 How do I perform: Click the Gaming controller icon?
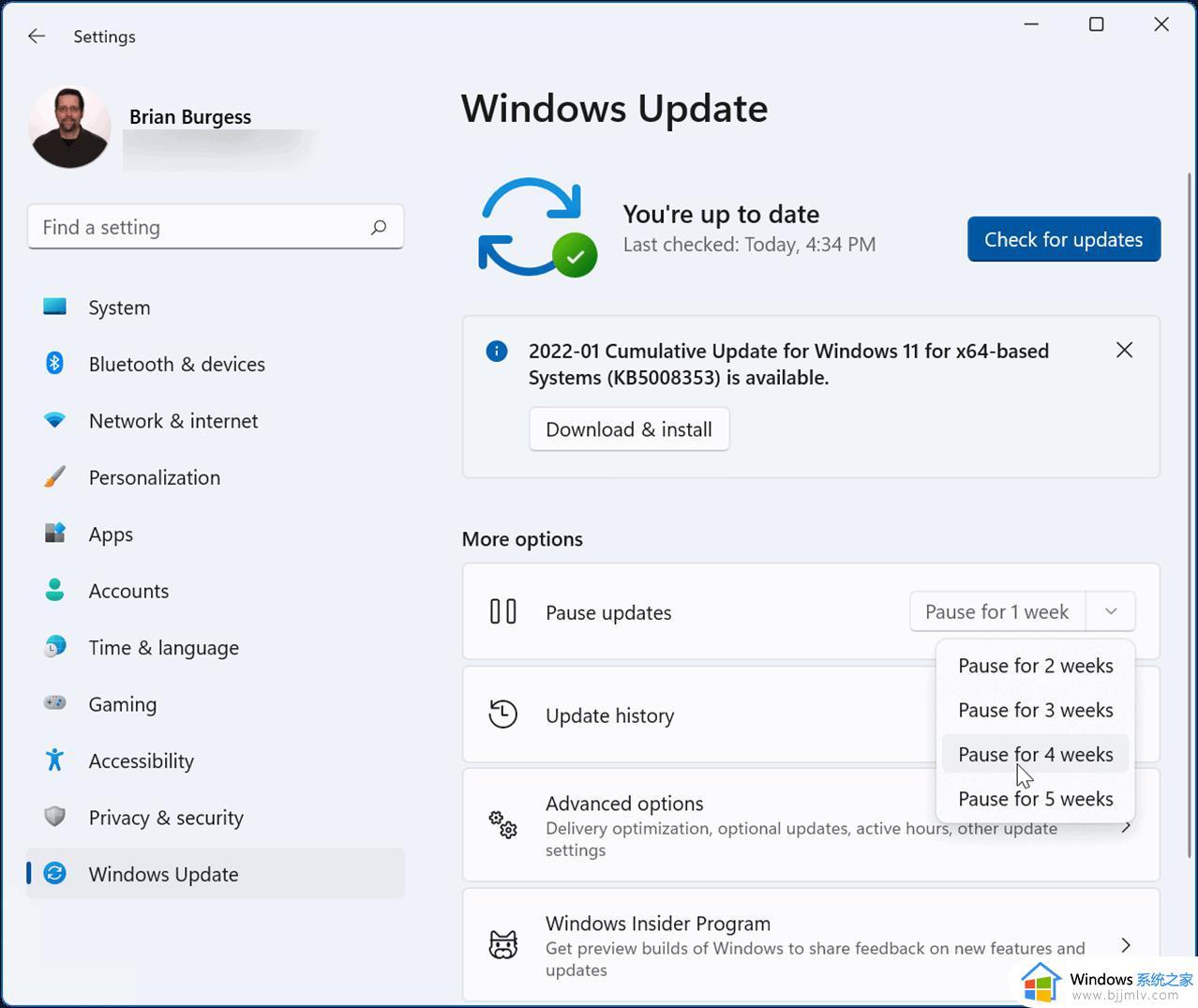tap(55, 703)
